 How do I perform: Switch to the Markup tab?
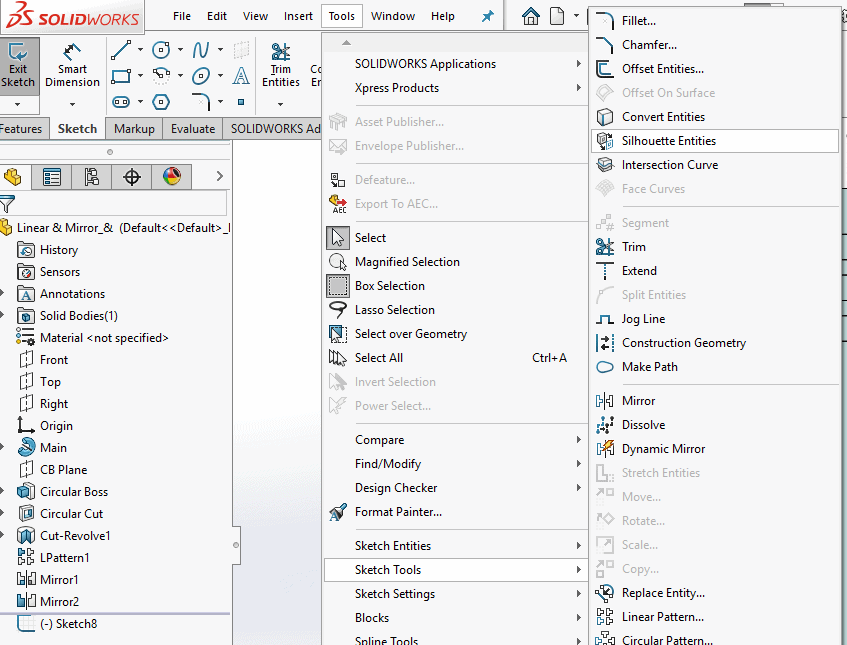click(x=134, y=129)
